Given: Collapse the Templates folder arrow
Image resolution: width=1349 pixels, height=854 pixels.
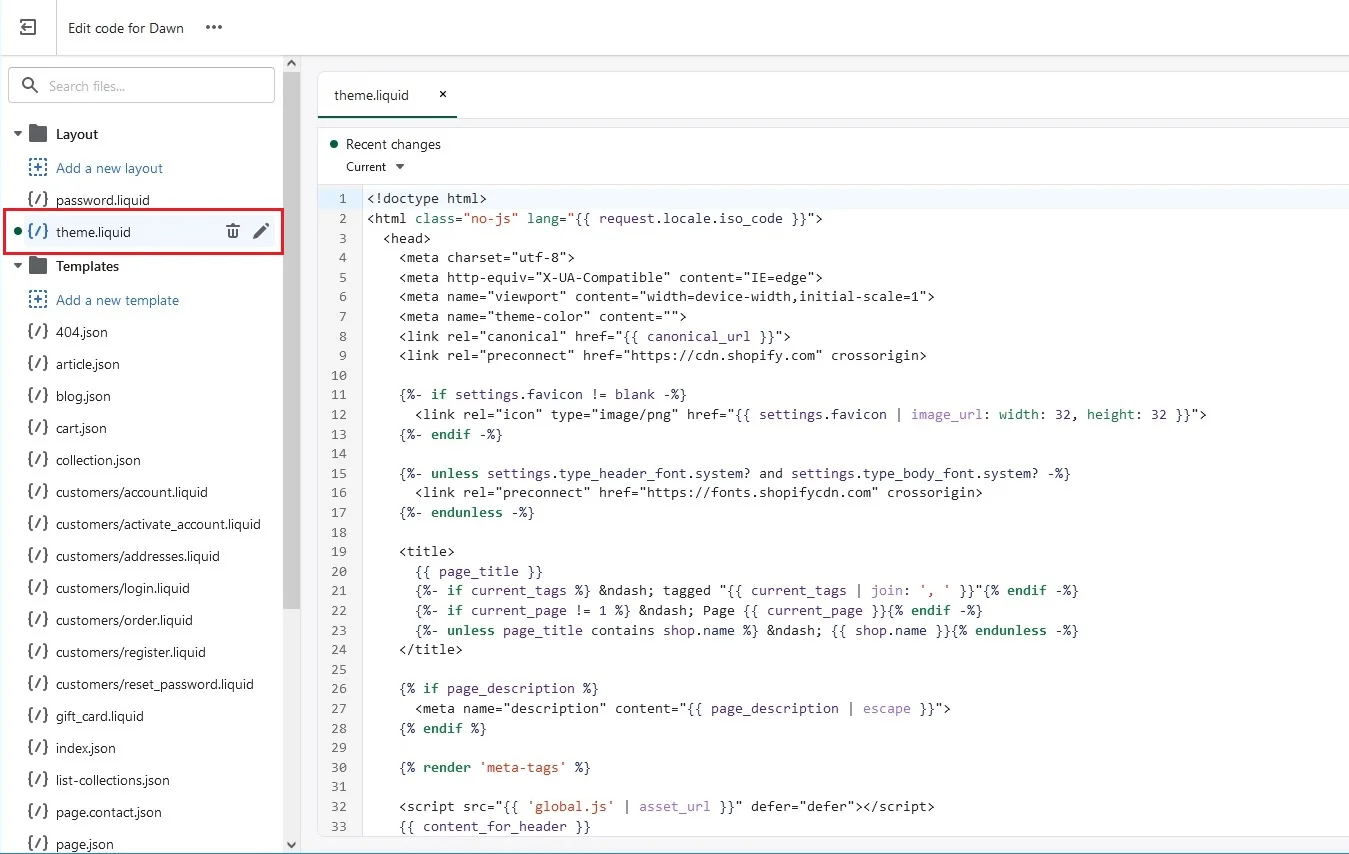Looking at the screenshot, I should (x=18, y=266).
